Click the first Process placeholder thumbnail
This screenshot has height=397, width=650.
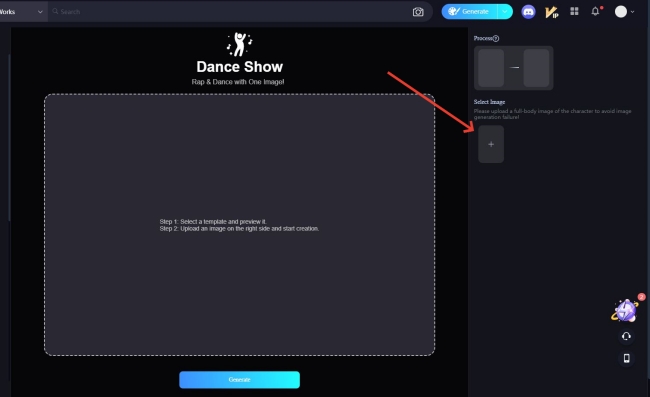pyautogui.click(x=491, y=68)
